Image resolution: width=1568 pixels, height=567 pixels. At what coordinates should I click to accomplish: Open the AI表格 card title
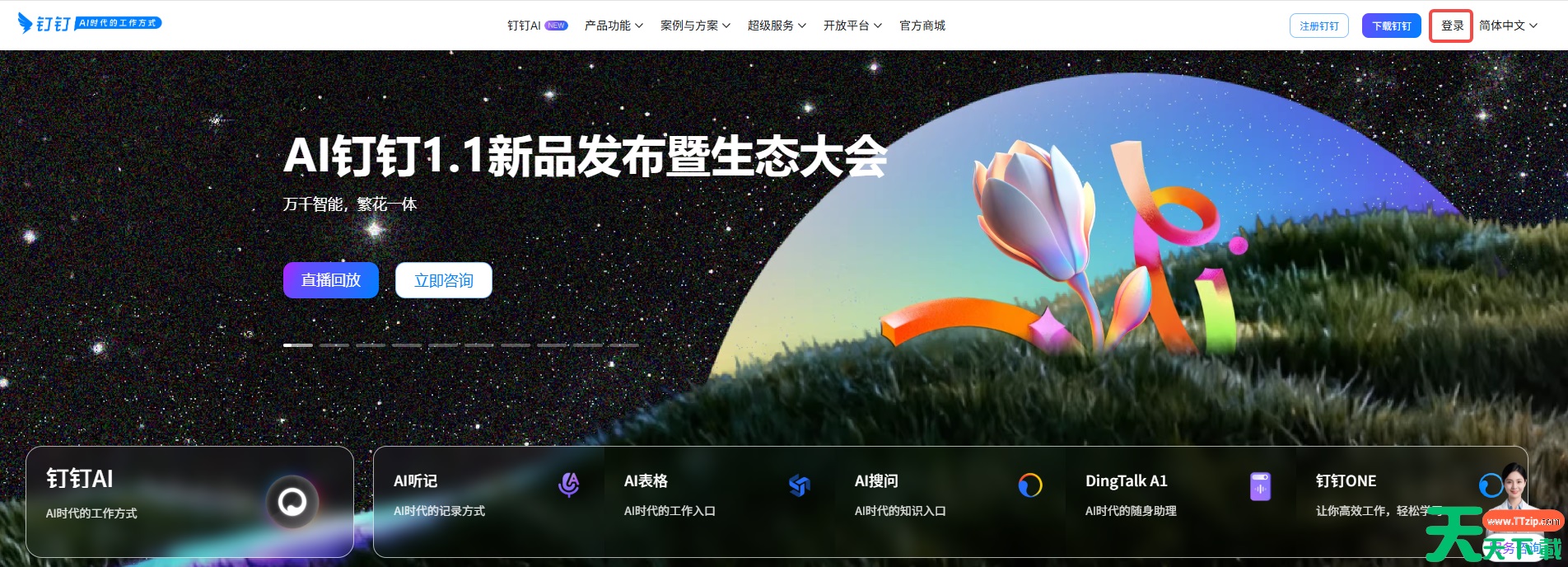point(646,480)
